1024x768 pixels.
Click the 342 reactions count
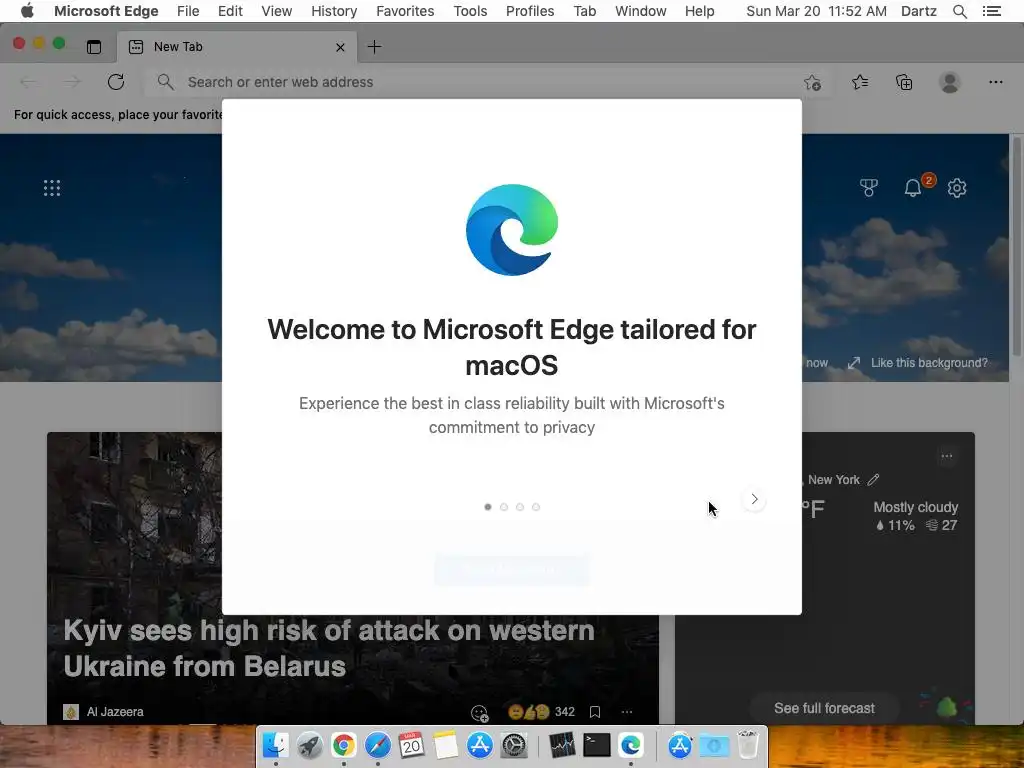(x=564, y=712)
